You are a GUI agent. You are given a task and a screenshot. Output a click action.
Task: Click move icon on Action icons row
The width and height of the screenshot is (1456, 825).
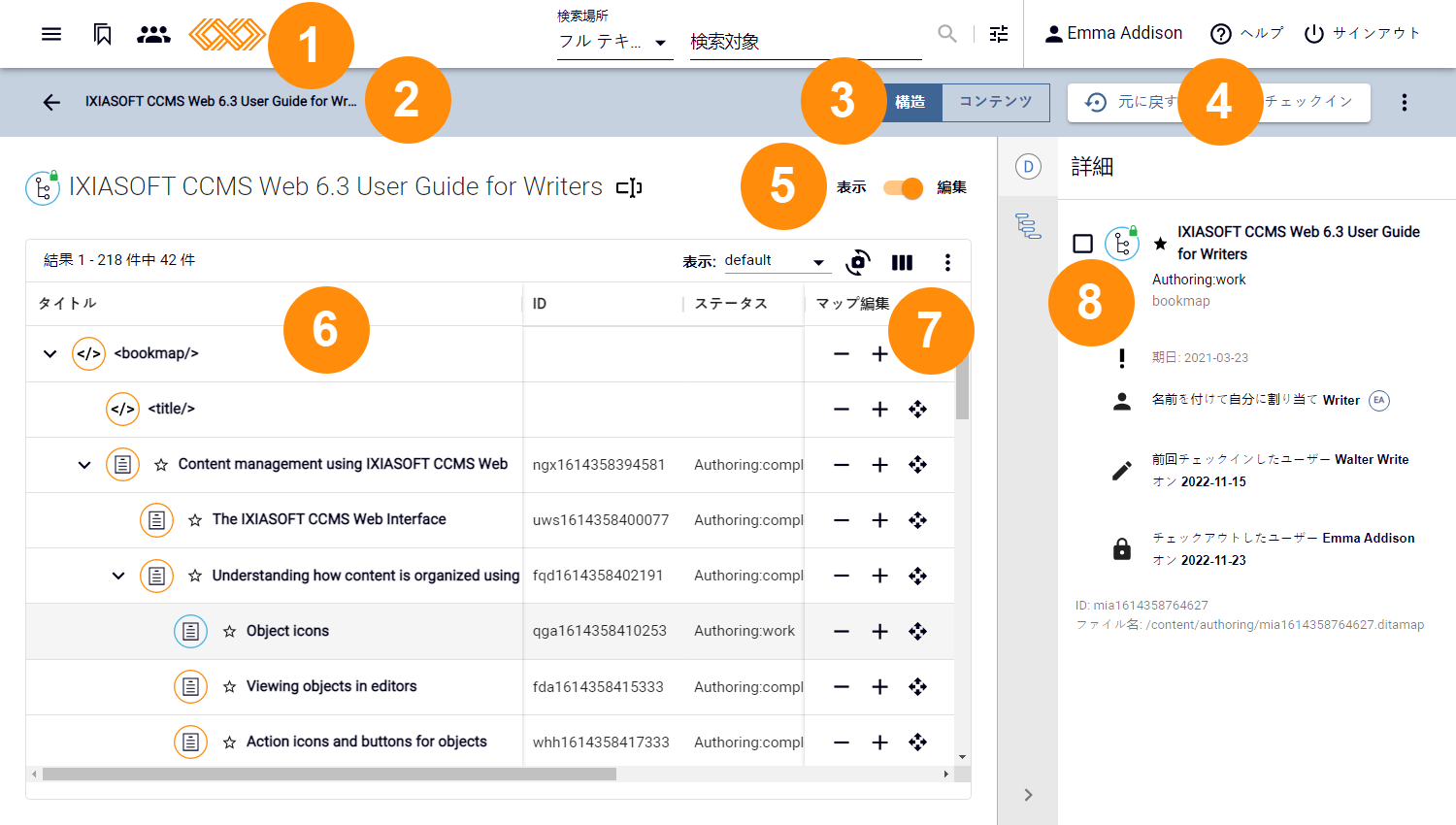tap(917, 742)
